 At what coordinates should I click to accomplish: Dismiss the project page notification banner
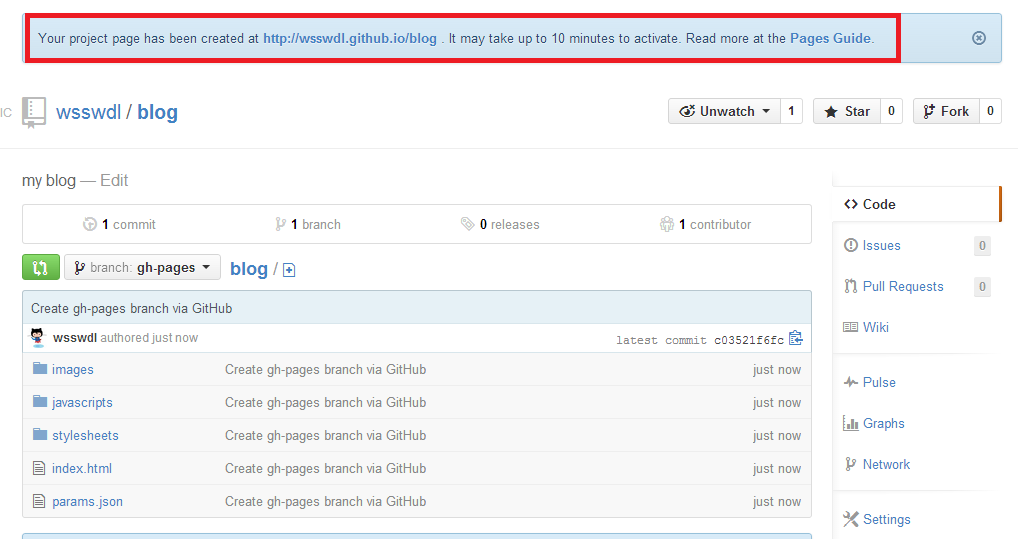979,38
